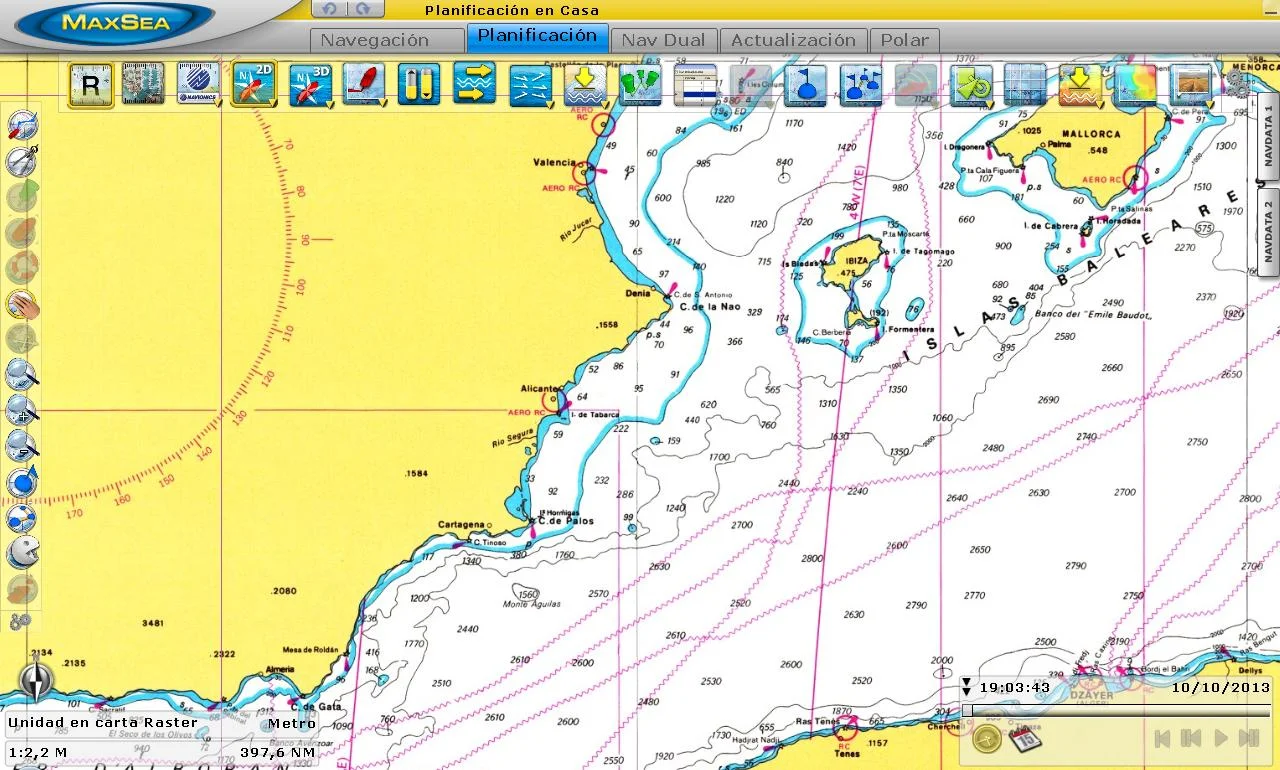Show the colorful weather map icon

(1135, 84)
